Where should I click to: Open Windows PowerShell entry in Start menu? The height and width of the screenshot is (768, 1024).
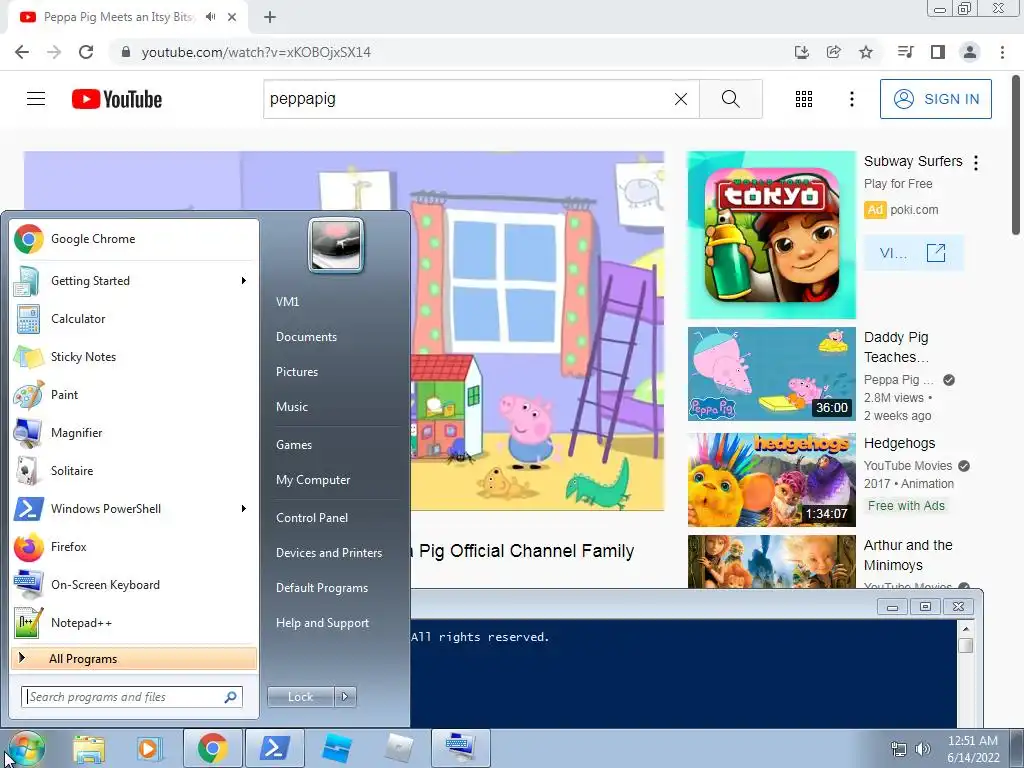134,509
